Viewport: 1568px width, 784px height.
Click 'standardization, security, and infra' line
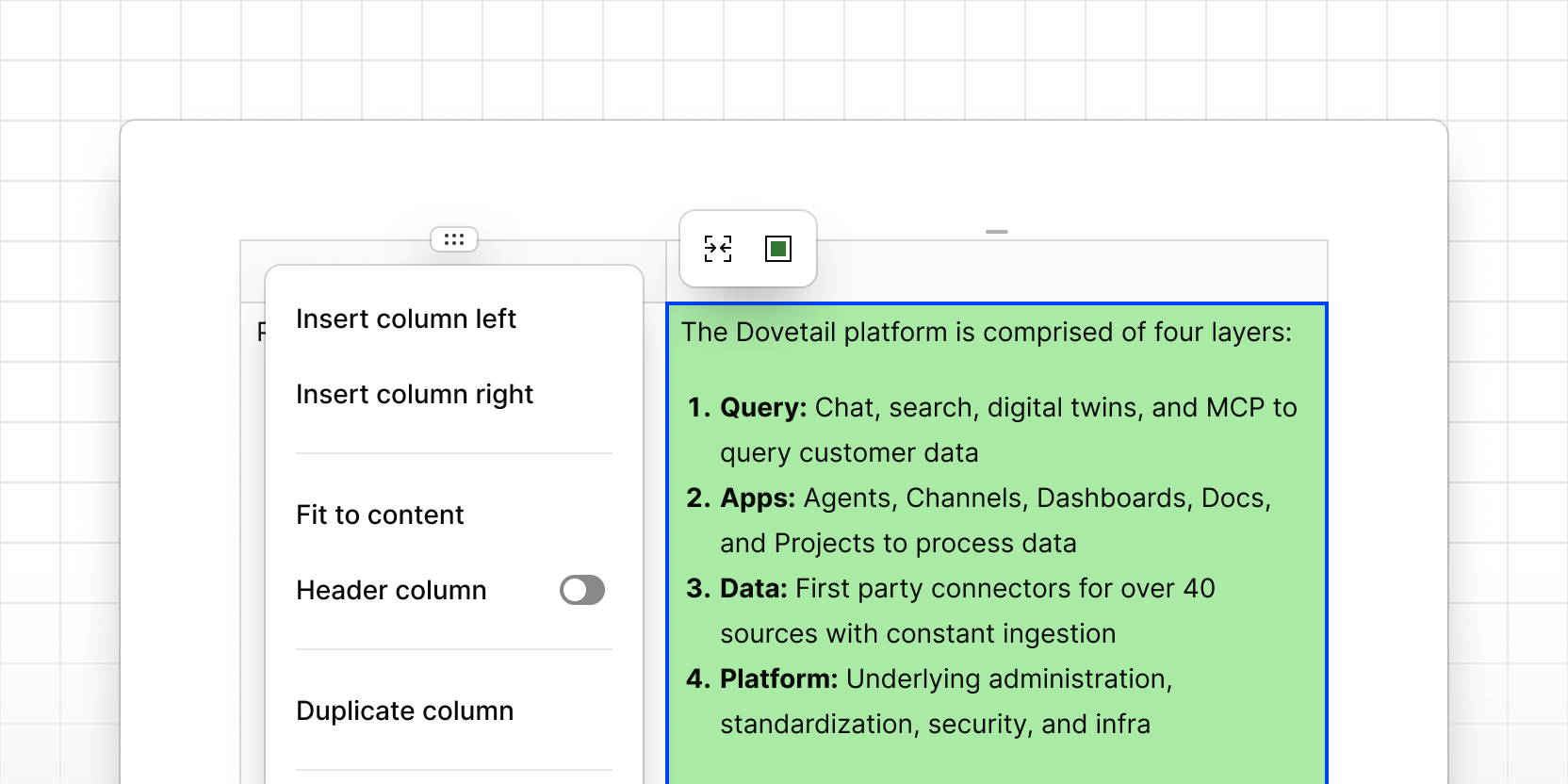[x=936, y=724]
